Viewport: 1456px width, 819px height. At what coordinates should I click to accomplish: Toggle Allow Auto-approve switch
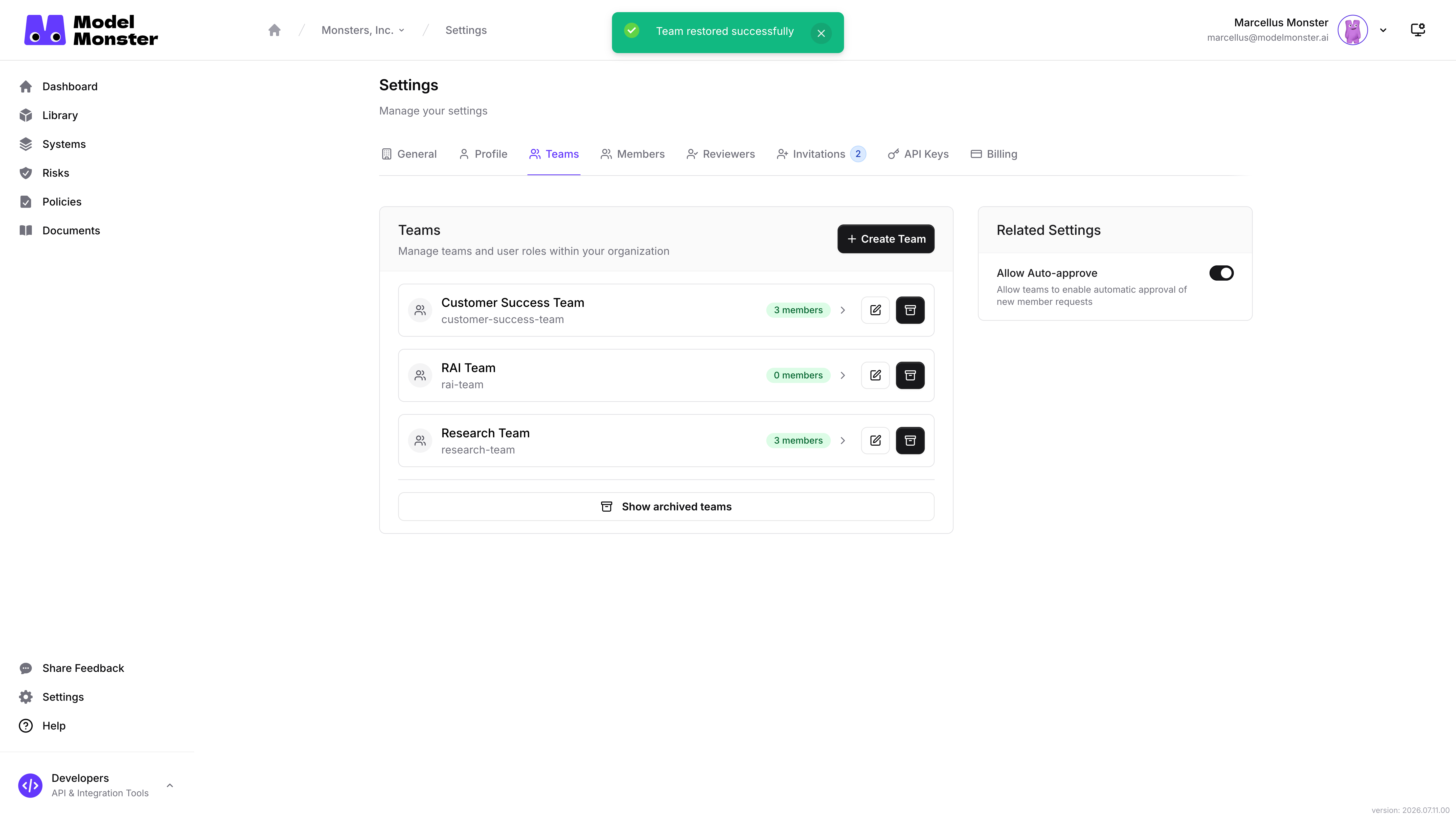coord(1221,273)
